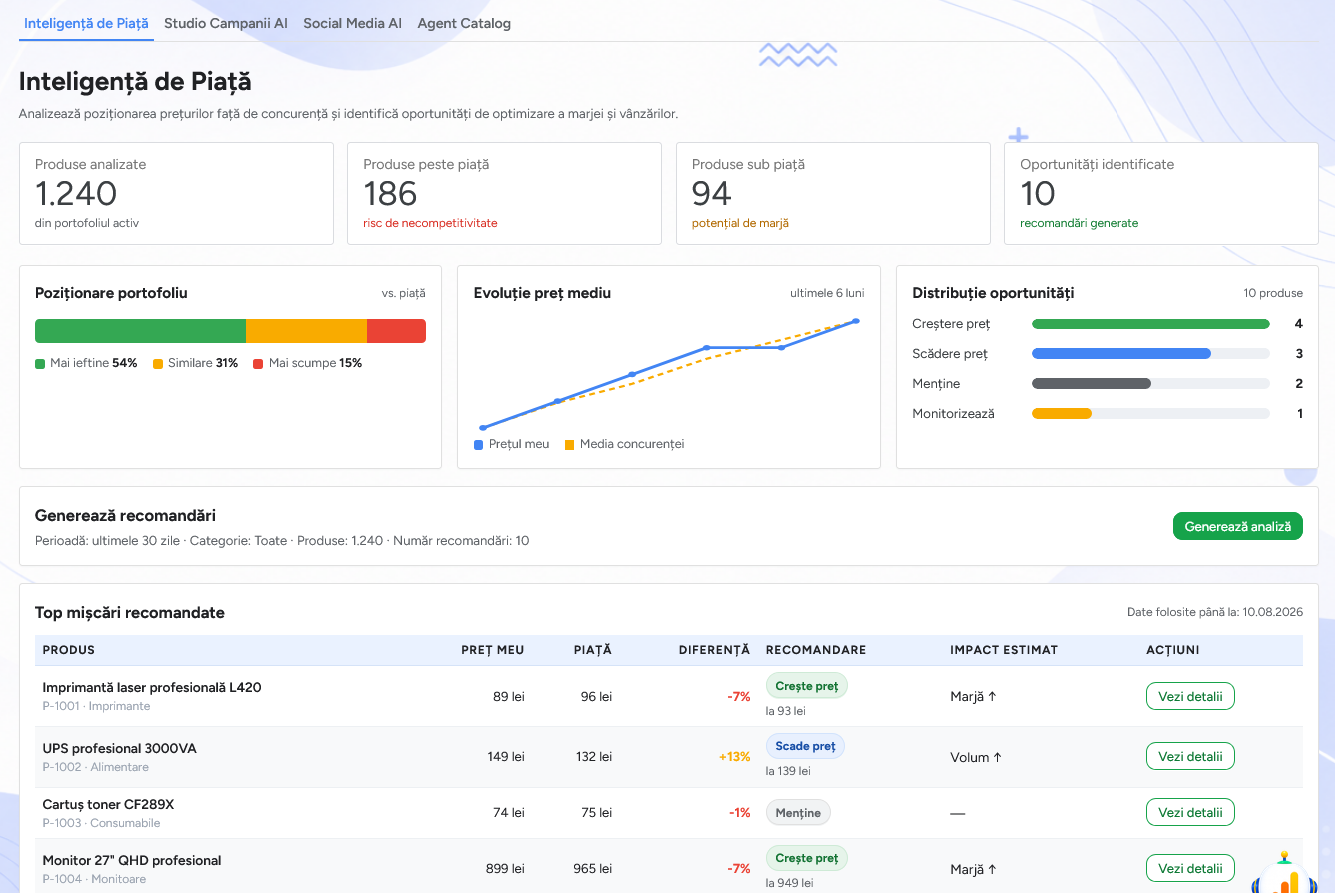
Task: Click the "la 949 lei" recommendation note
Action: coord(789,883)
